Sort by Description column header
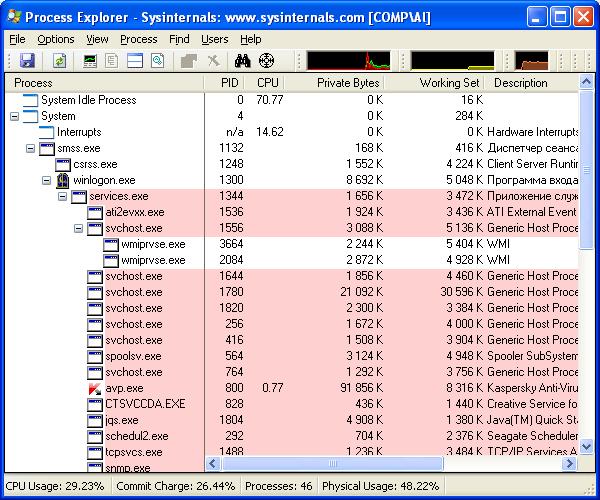 (532, 83)
